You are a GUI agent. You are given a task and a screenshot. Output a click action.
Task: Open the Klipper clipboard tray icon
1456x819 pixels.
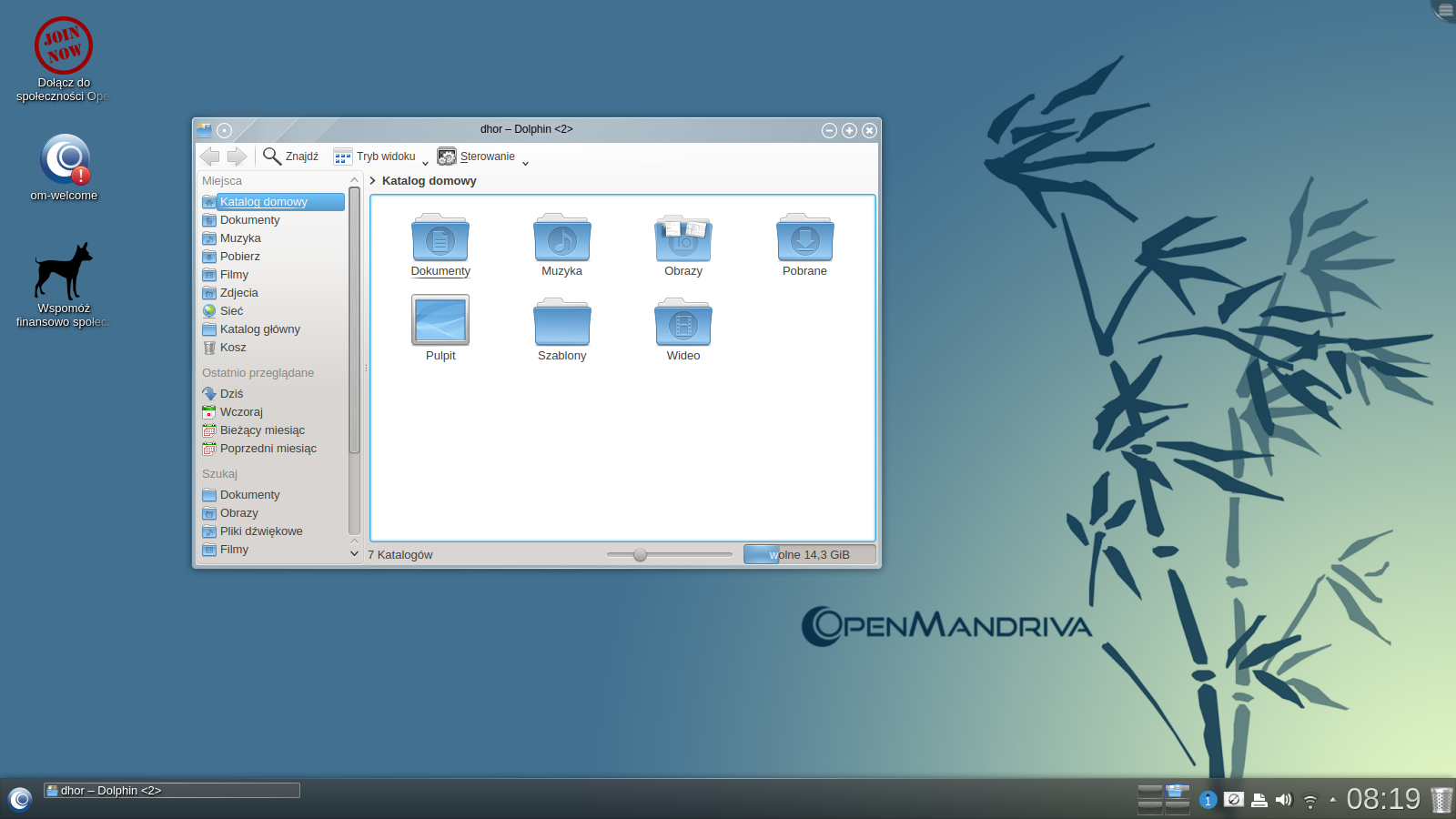coord(1234,800)
